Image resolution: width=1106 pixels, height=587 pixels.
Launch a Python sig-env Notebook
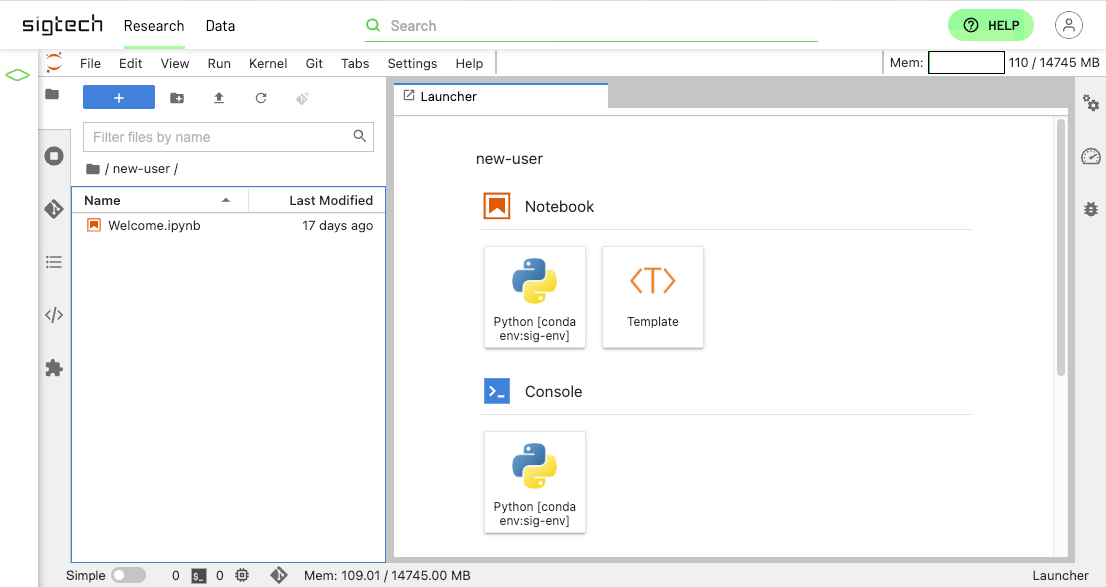pos(535,297)
